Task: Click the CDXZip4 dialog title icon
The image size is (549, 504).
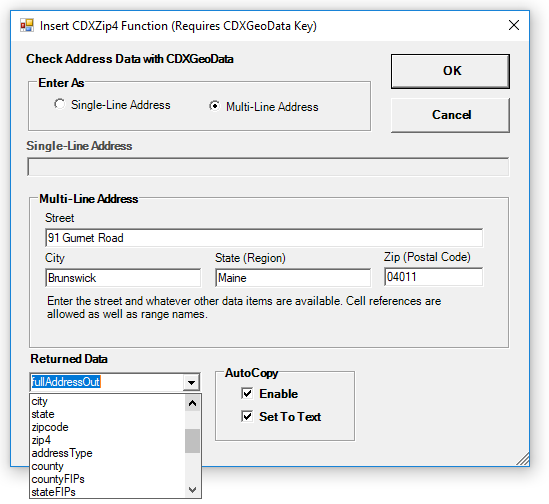Action: (x=27, y=26)
